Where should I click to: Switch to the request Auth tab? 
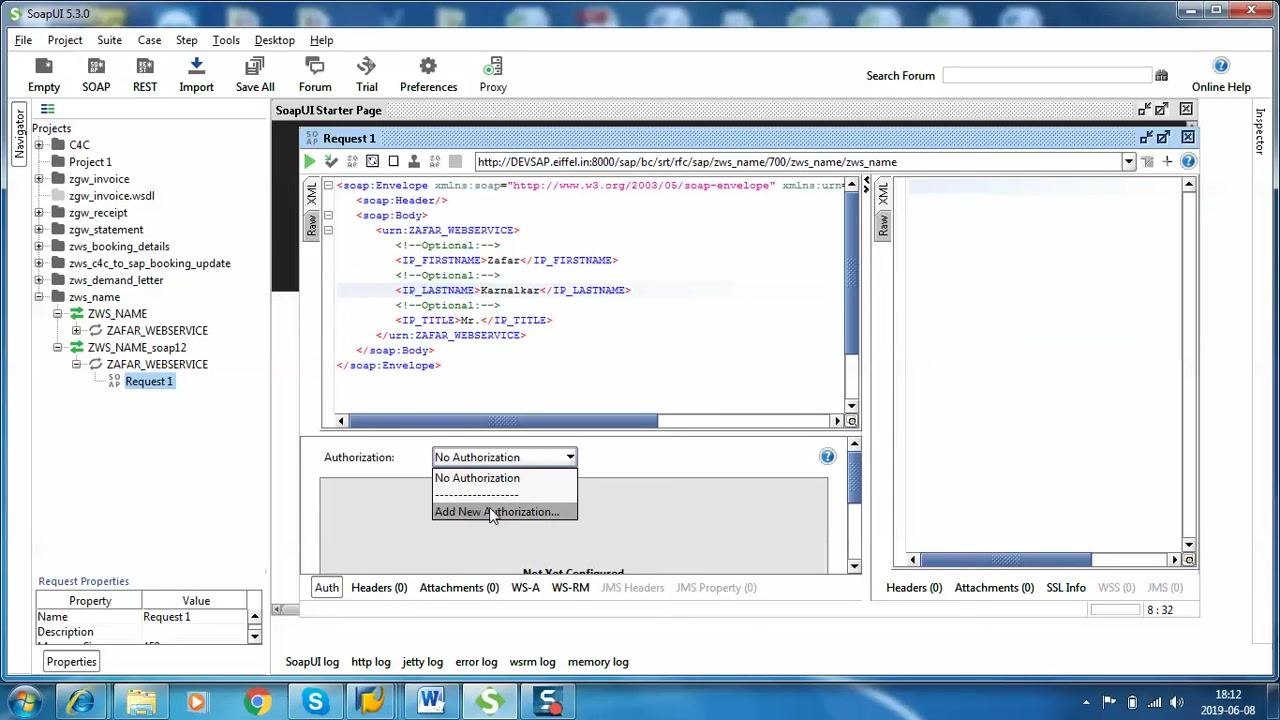327,587
